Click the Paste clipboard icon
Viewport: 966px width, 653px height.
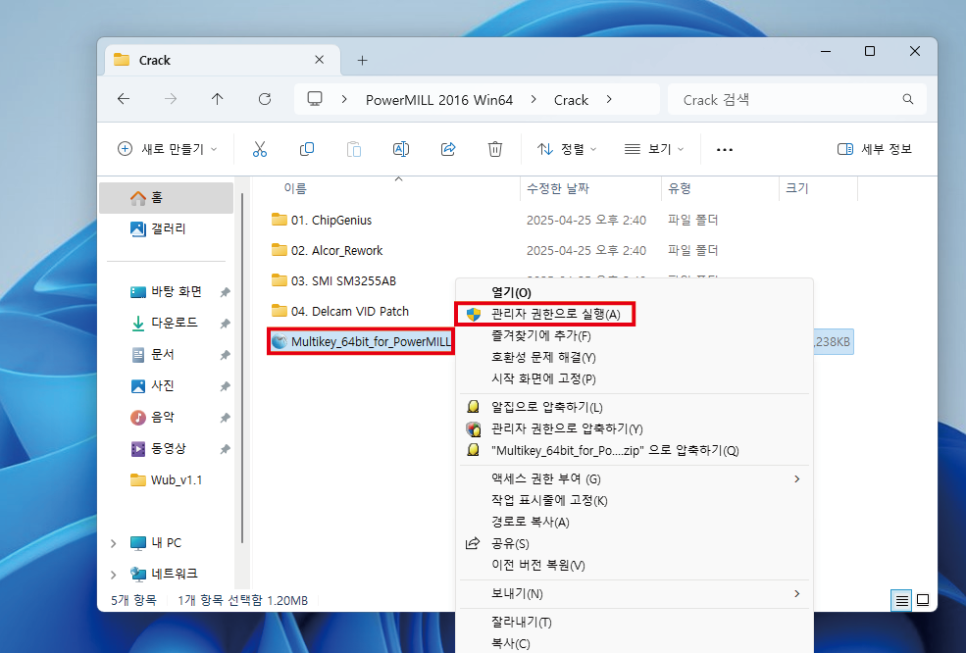354,149
